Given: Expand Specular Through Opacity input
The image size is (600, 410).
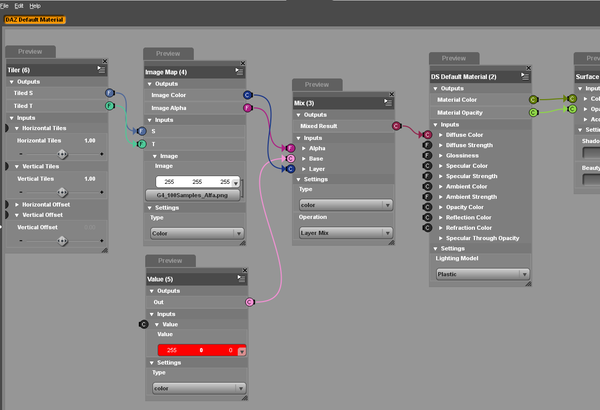Looking at the screenshot, I should [441, 238].
